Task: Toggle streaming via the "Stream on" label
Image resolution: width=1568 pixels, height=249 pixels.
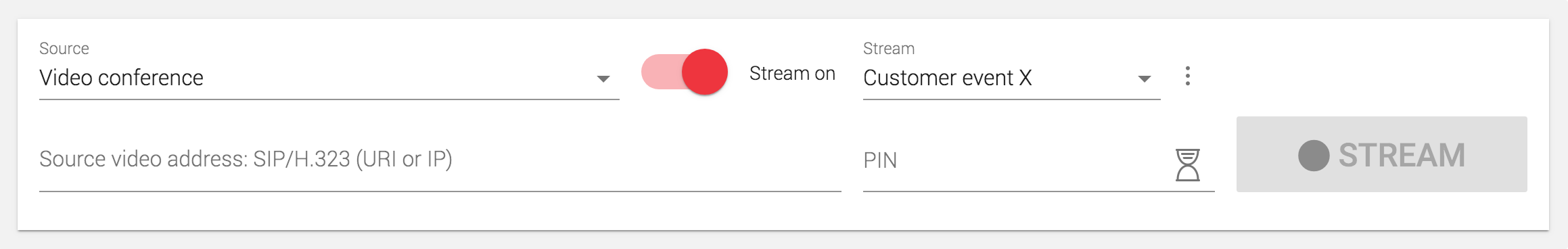Action: [x=792, y=73]
